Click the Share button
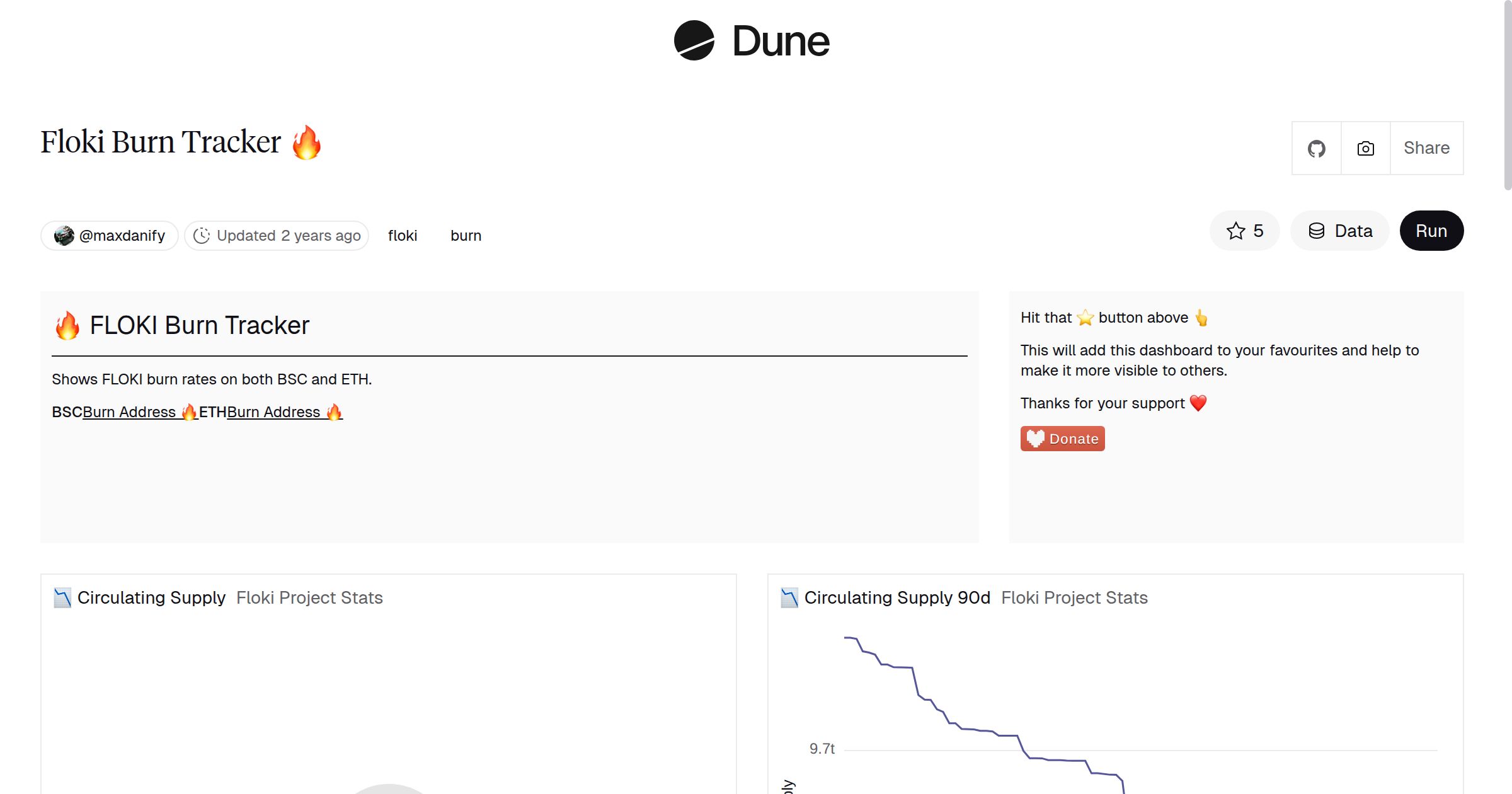The width and height of the screenshot is (1512, 794). 1426,147
